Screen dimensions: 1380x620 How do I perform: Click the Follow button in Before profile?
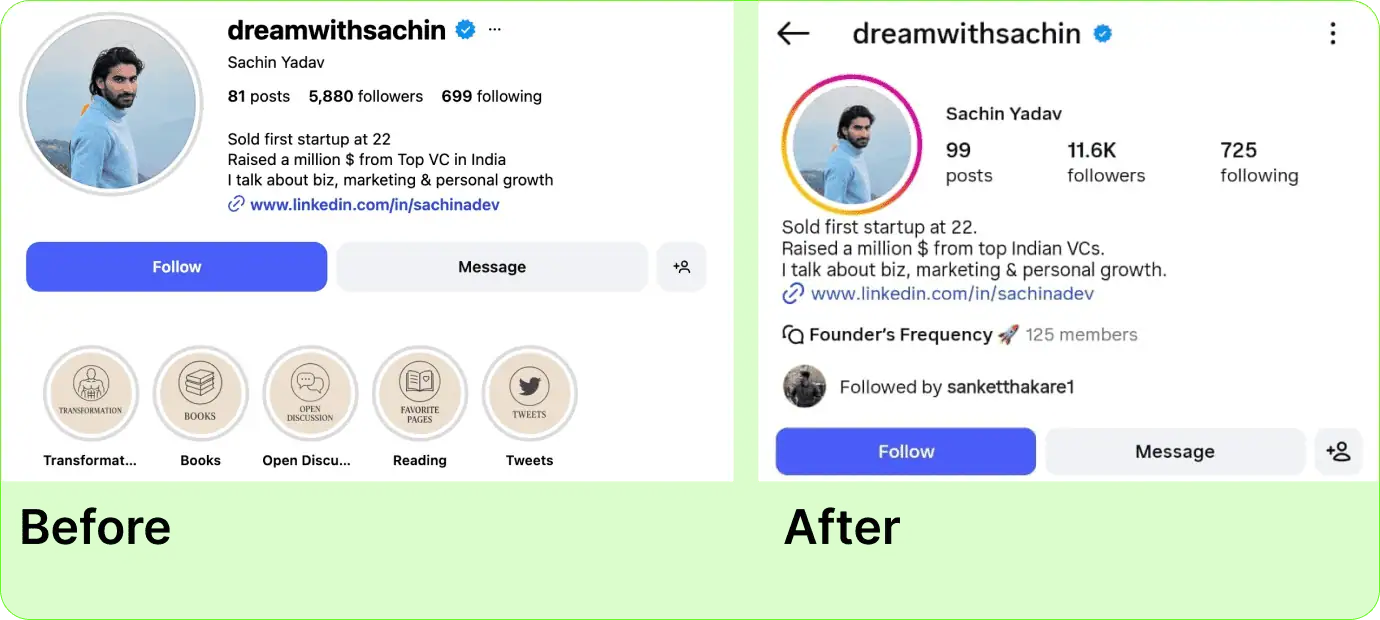click(177, 267)
